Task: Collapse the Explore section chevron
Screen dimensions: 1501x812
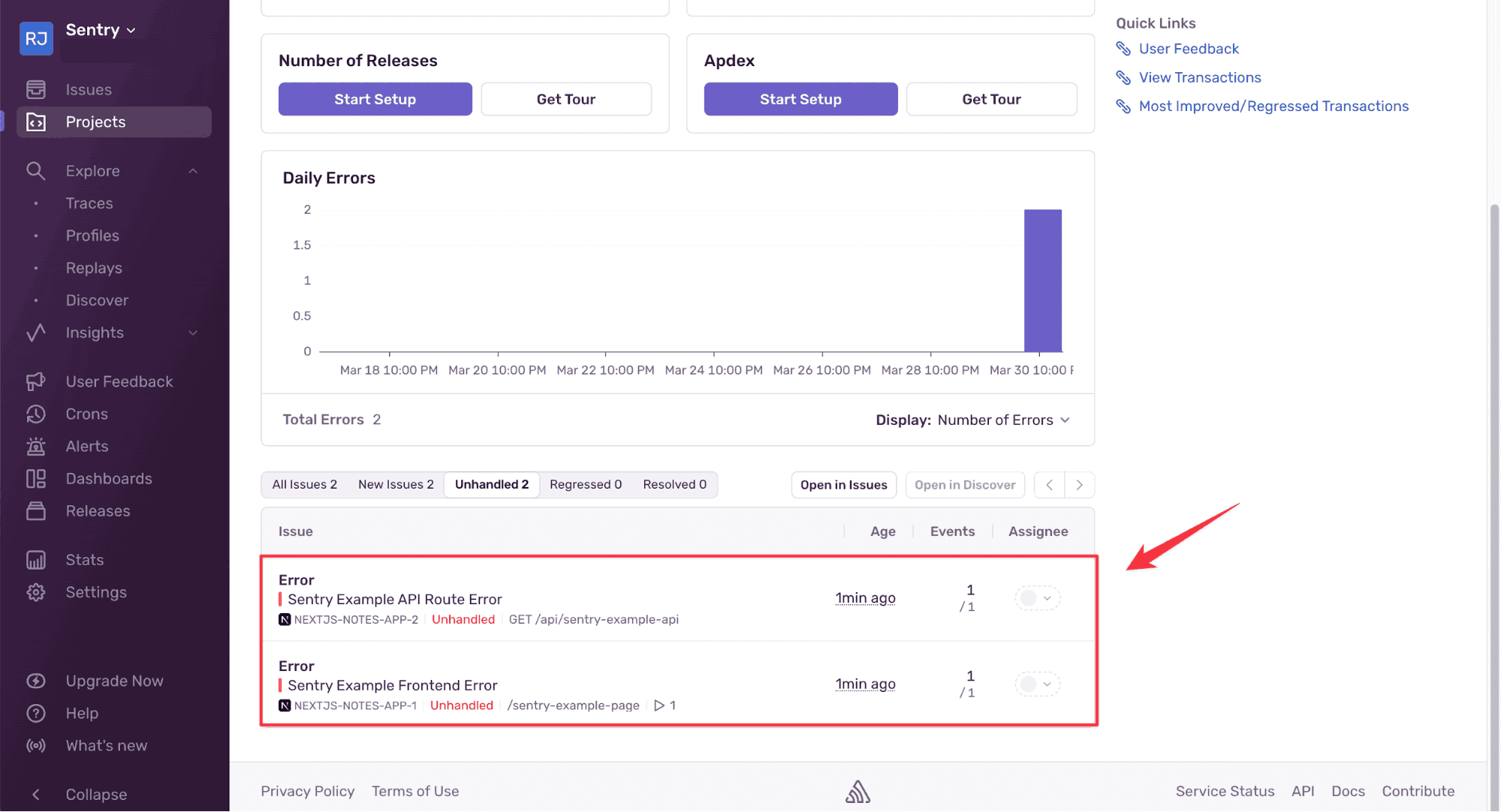Action: [x=193, y=171]
